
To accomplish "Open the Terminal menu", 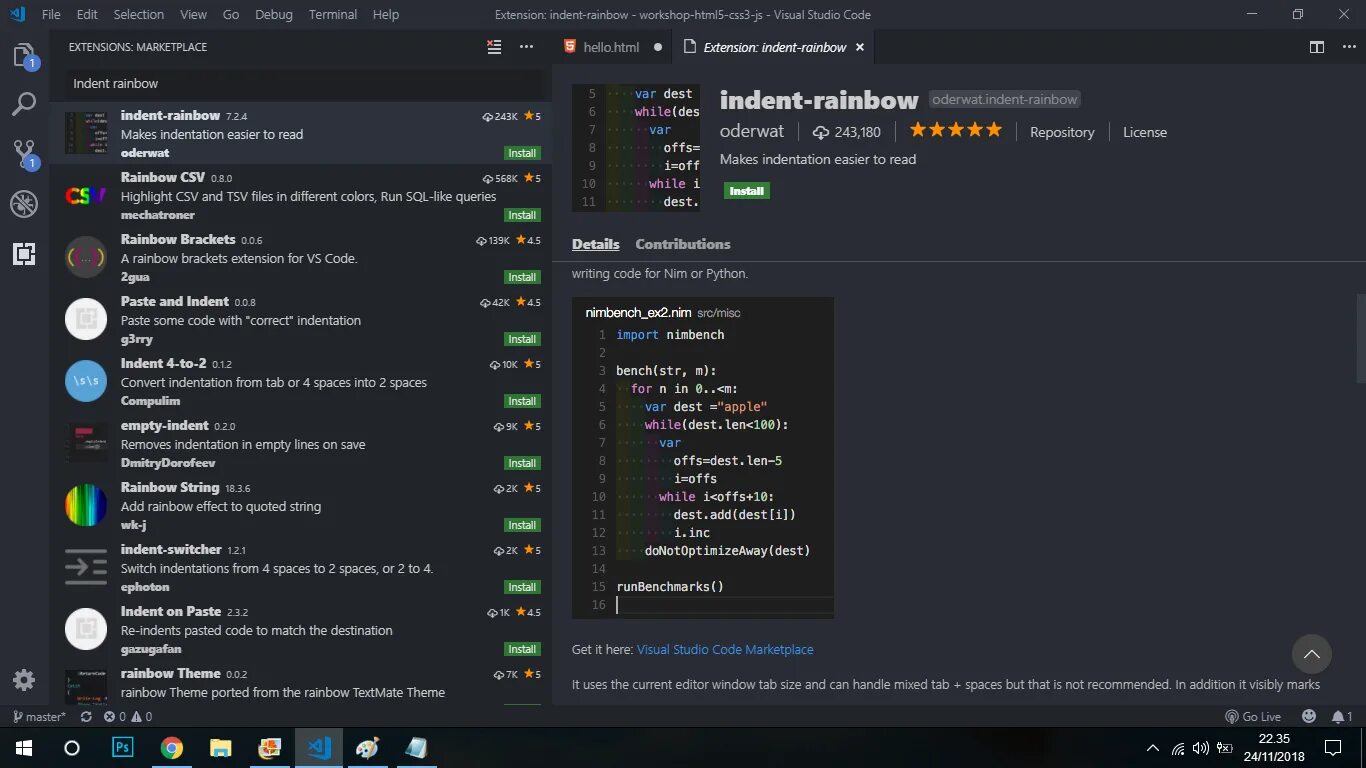I will 333,14.
